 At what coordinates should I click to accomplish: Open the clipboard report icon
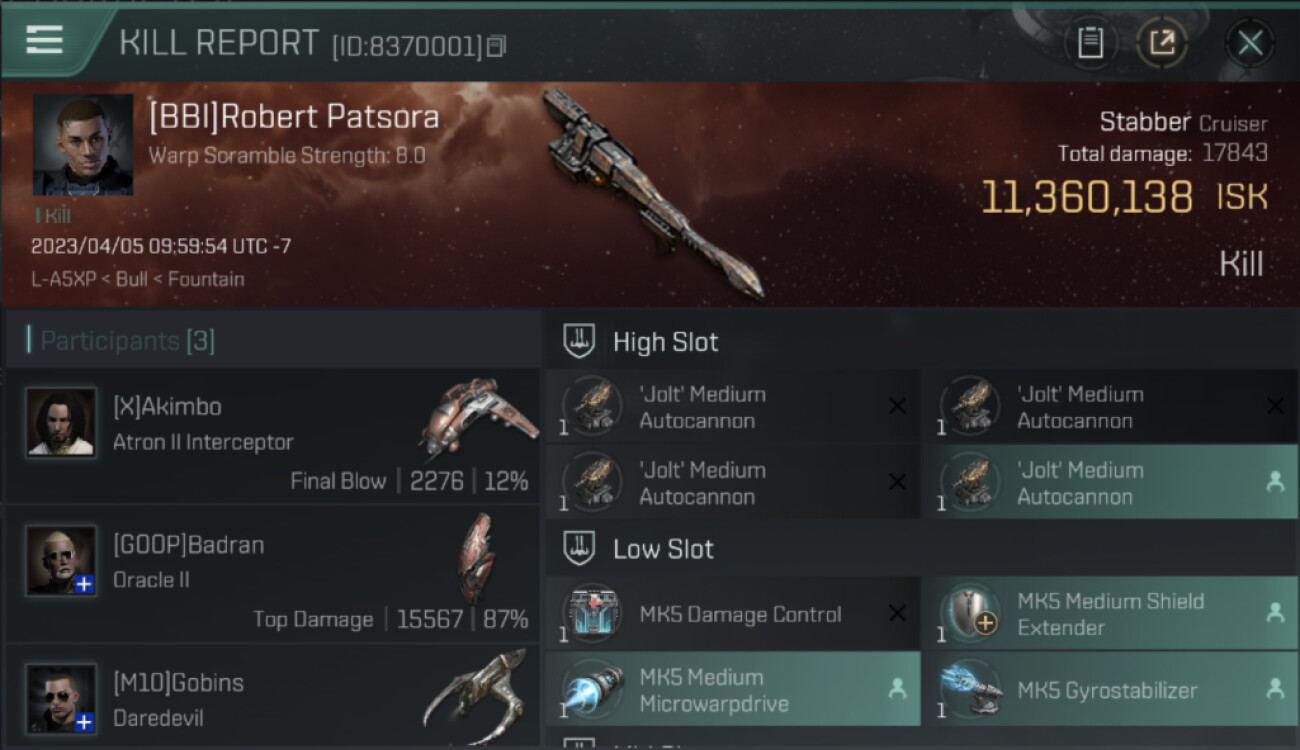pyautogui.click(x=1090, y=43)
